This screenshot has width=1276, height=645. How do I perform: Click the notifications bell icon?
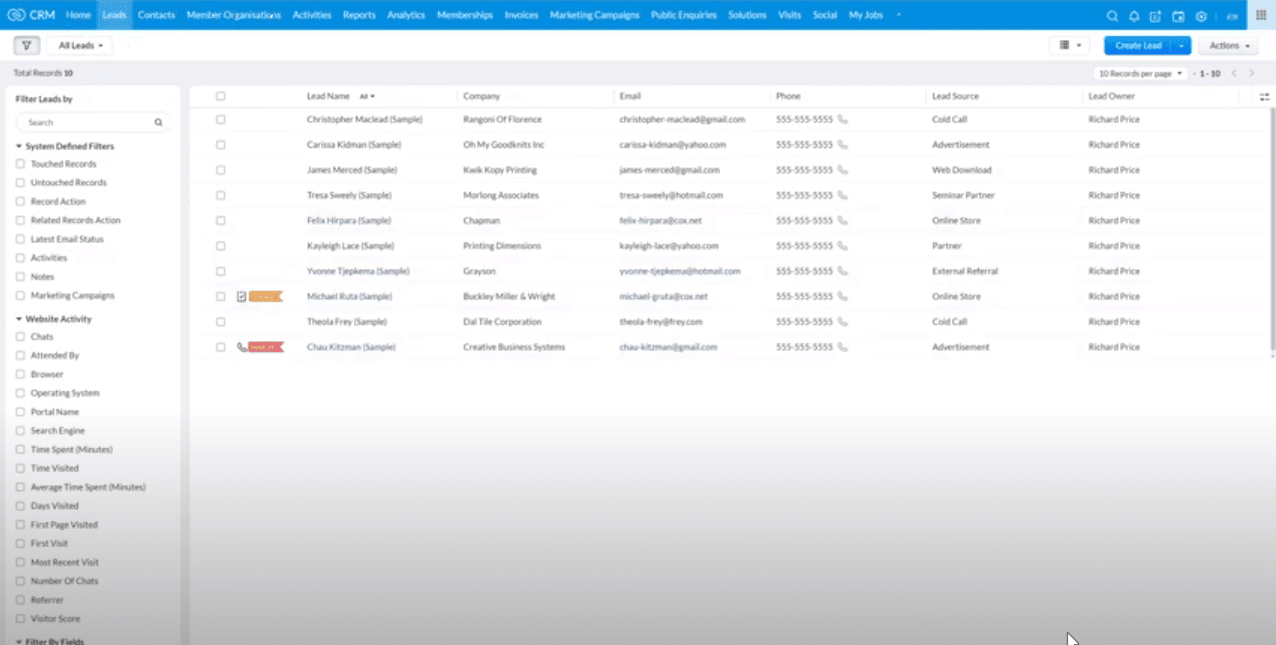(1134, 15)
